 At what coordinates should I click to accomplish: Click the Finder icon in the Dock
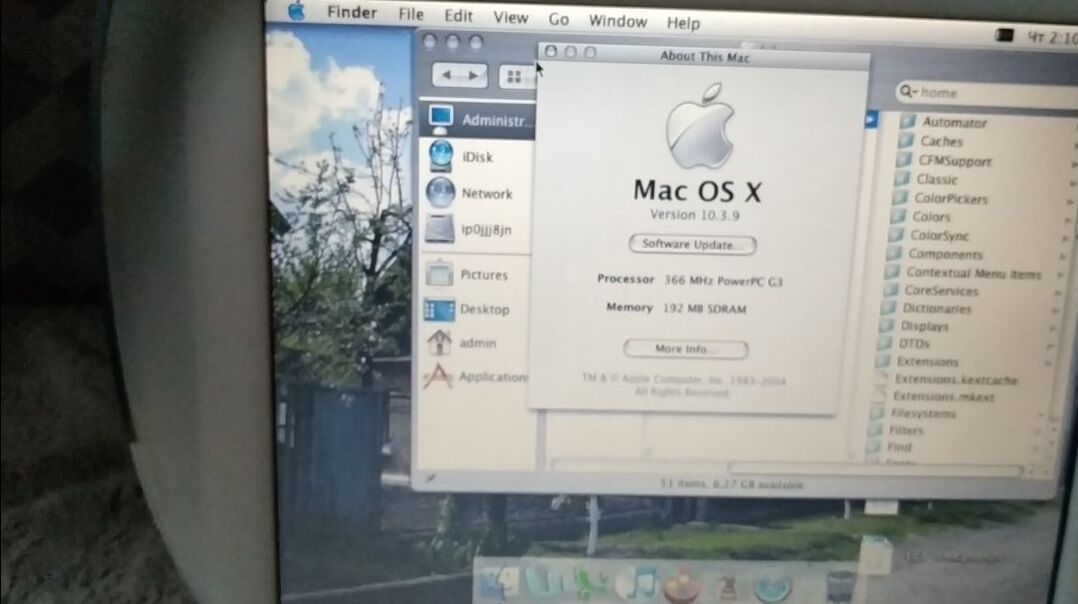[502, 584]
